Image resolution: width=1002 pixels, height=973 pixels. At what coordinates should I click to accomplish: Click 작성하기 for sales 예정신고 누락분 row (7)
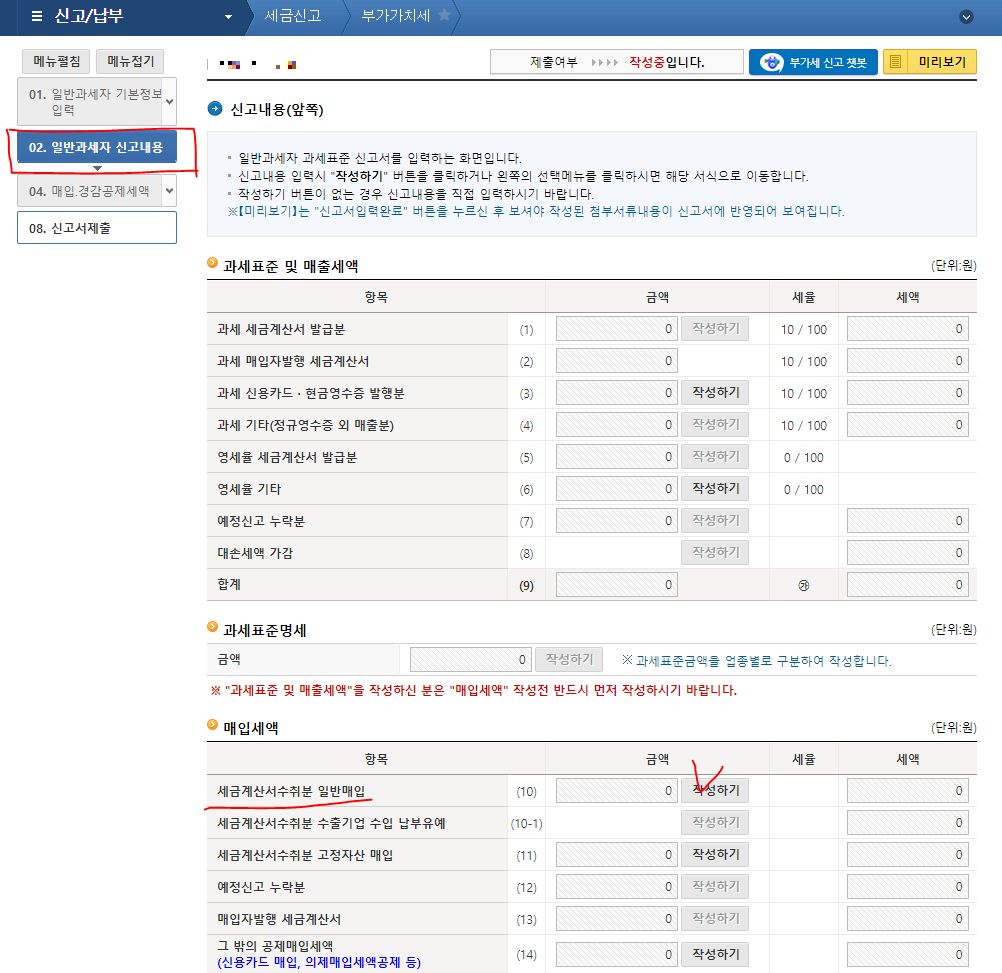pyautogui.click(x=715, y=520)
